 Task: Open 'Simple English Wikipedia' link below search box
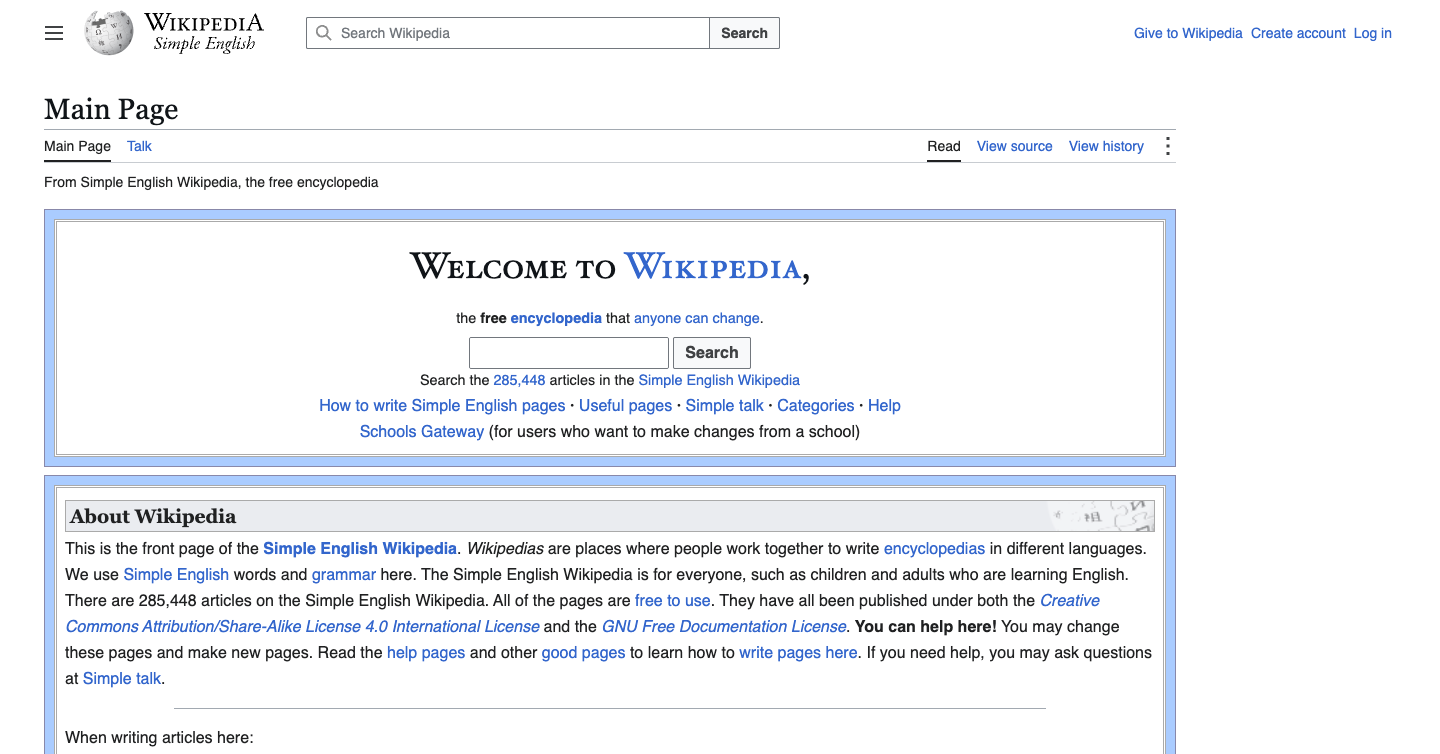719,380
